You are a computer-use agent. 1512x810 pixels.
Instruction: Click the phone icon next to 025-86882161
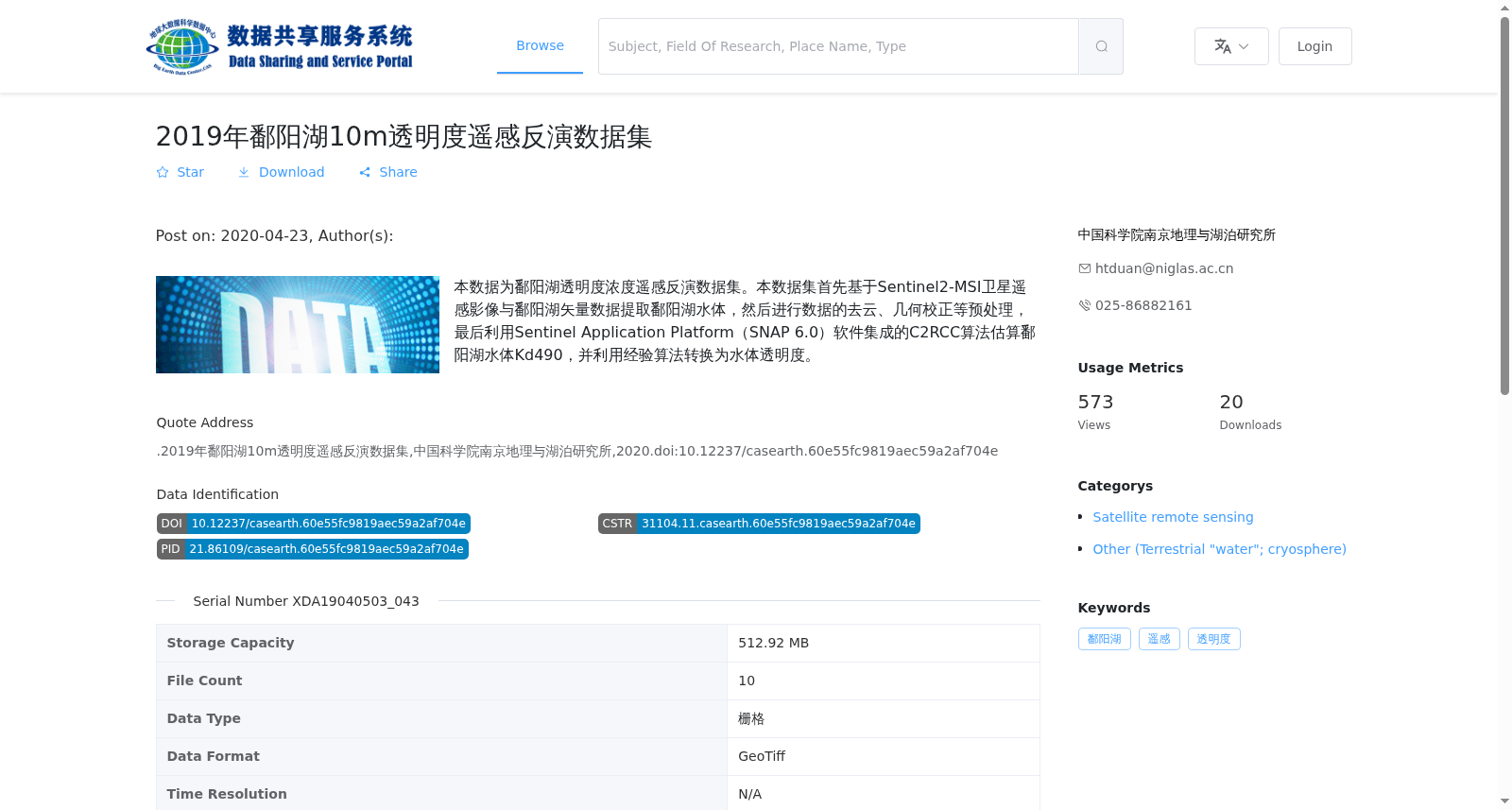tap(1085, 305)
